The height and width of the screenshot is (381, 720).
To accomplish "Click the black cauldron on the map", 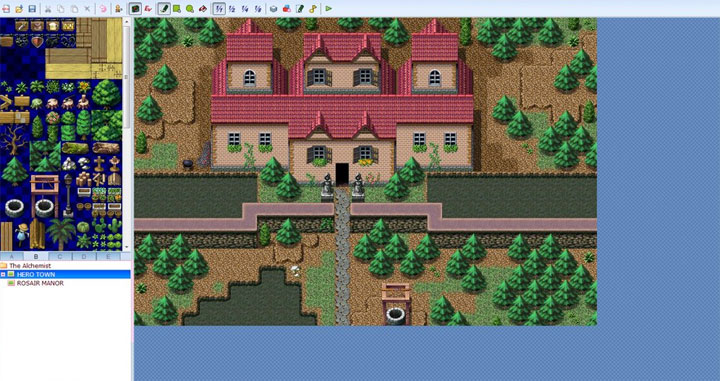I will 188,163.
